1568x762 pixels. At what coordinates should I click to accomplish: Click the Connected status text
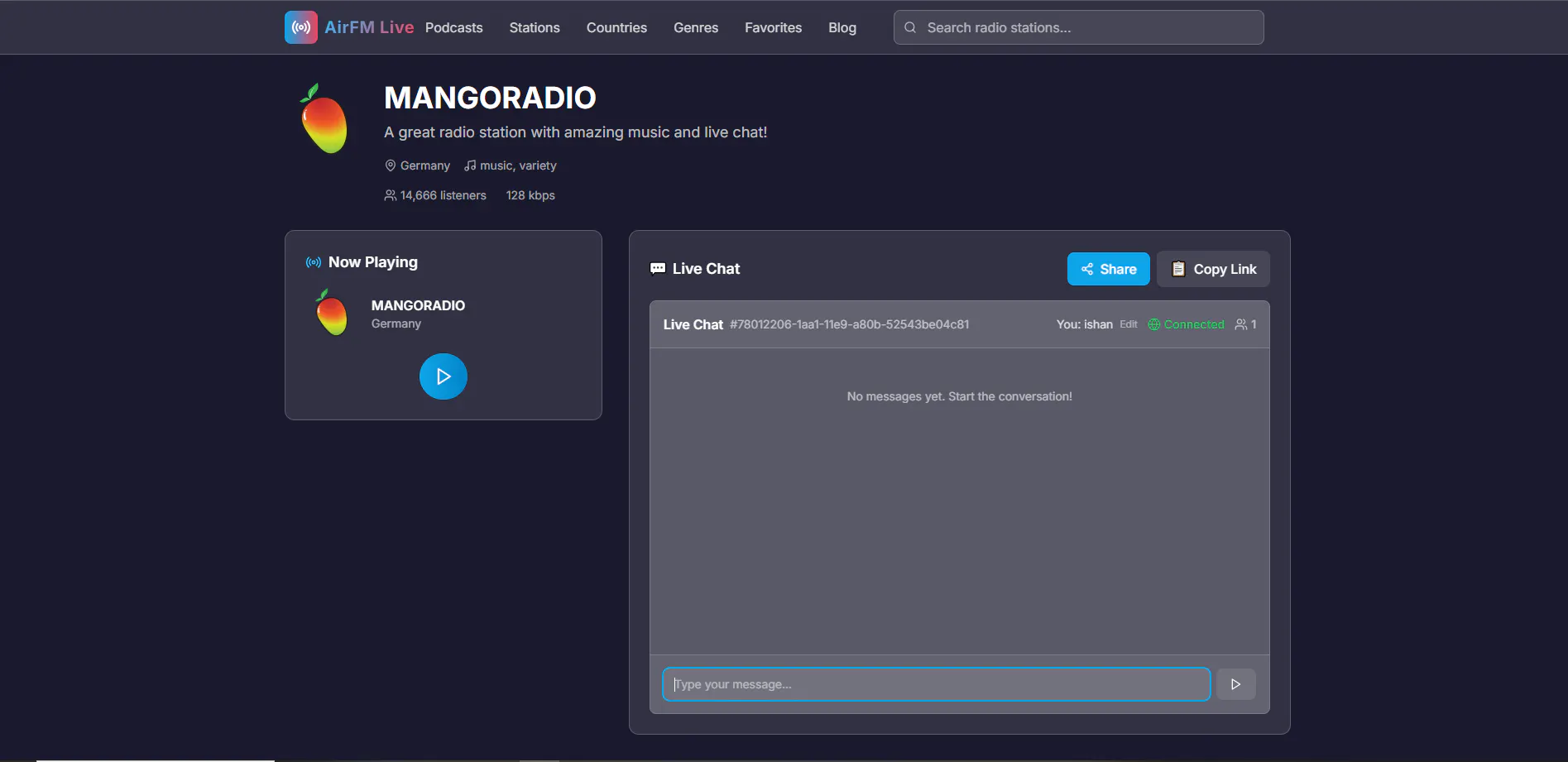click(x=1194, y=324)
